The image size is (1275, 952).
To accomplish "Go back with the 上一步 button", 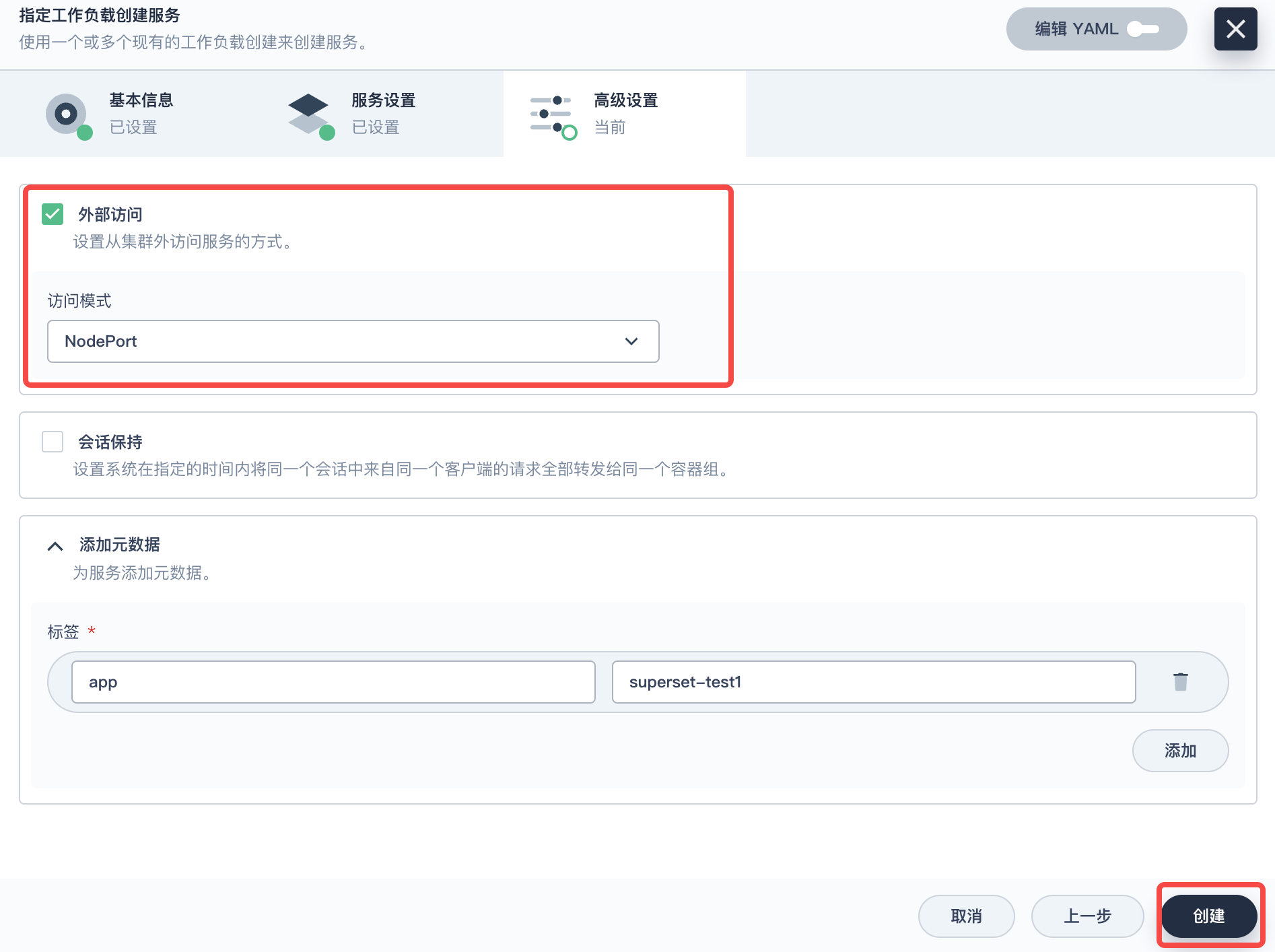I will pos(1087,916).
